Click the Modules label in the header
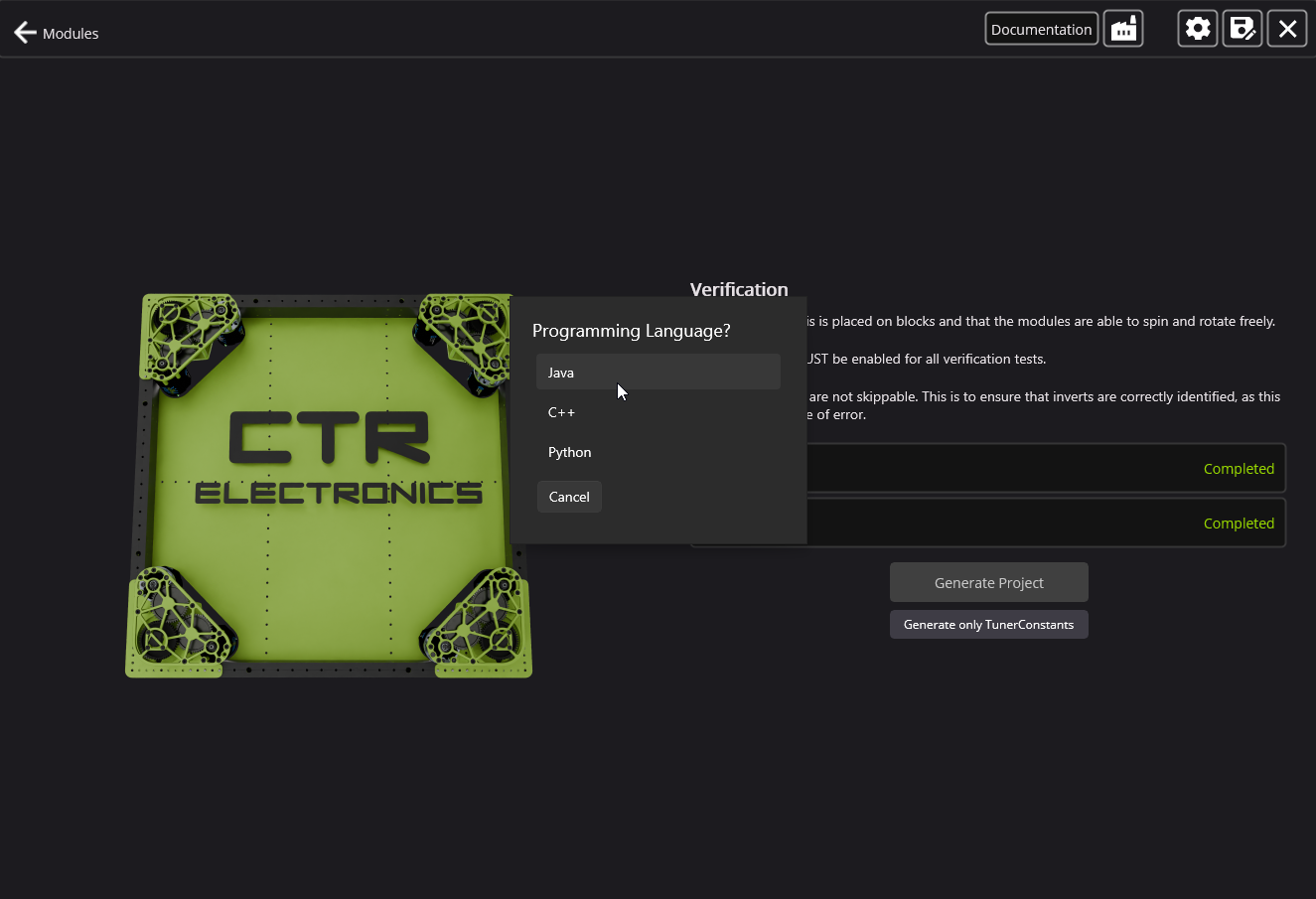The width and height of the screenshot is (1316, 899). pos(71,33)
